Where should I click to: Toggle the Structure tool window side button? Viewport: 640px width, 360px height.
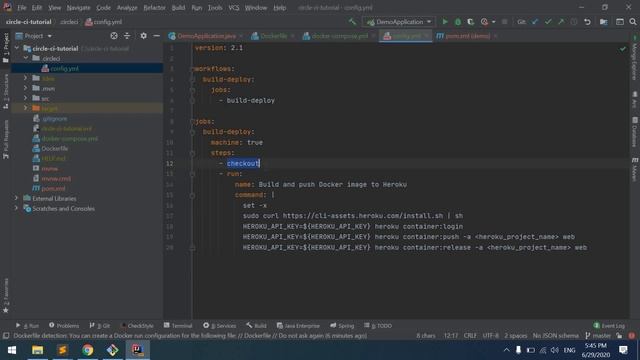(x=6, y=91)
